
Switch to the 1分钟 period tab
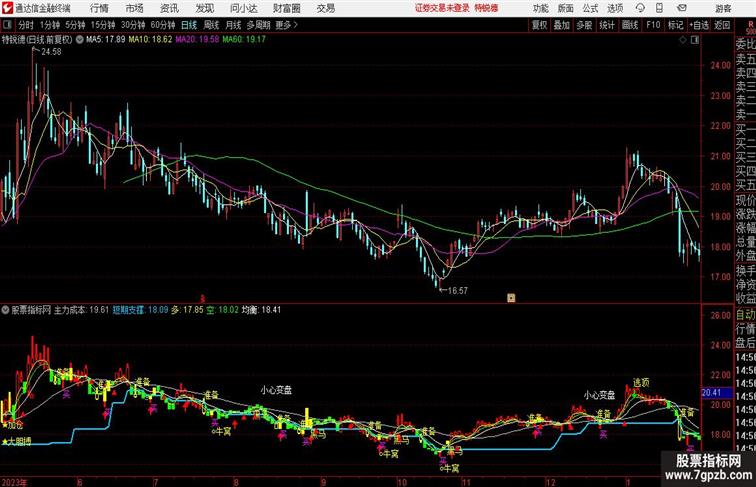point(50,25)
